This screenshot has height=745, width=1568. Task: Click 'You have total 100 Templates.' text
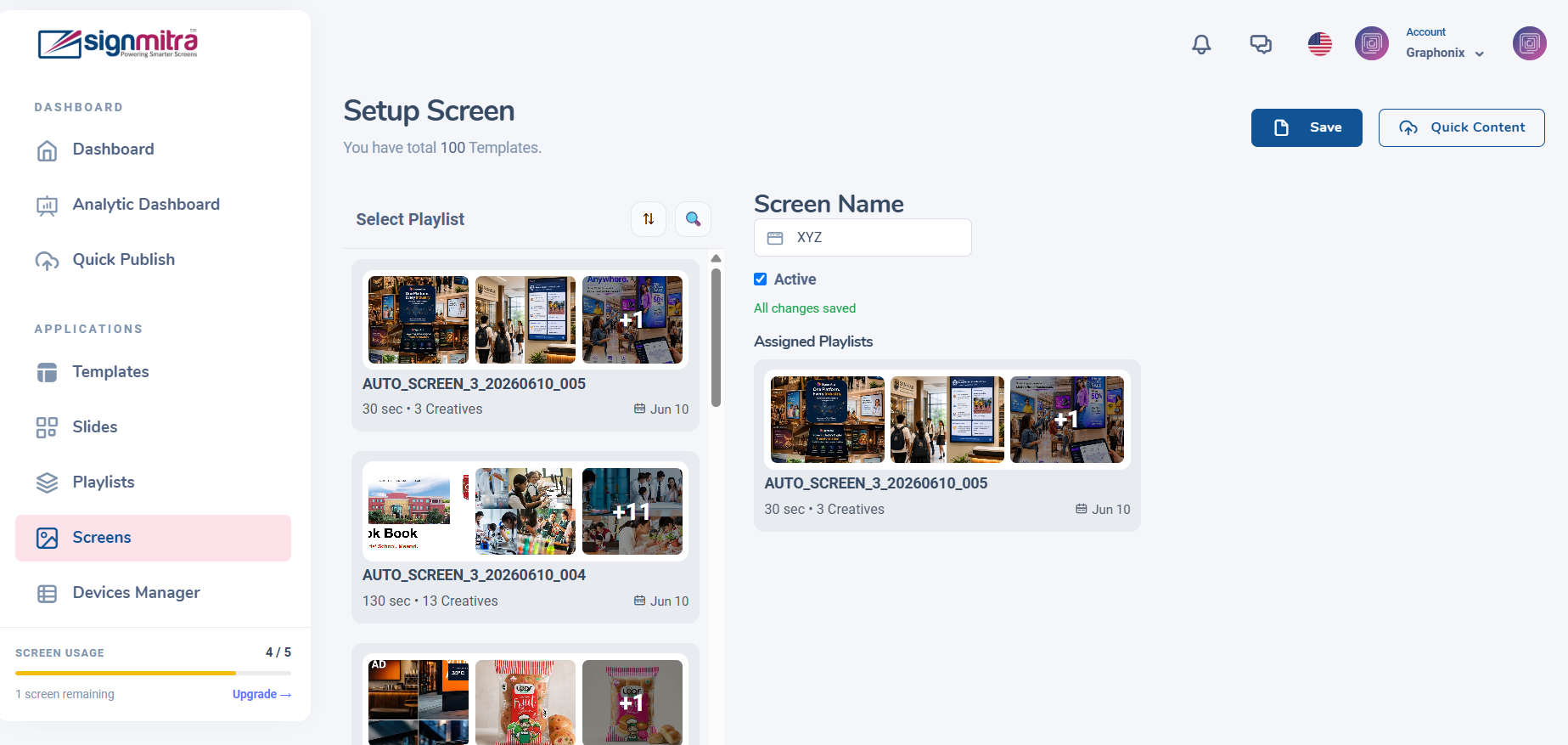tap(442, 148)
